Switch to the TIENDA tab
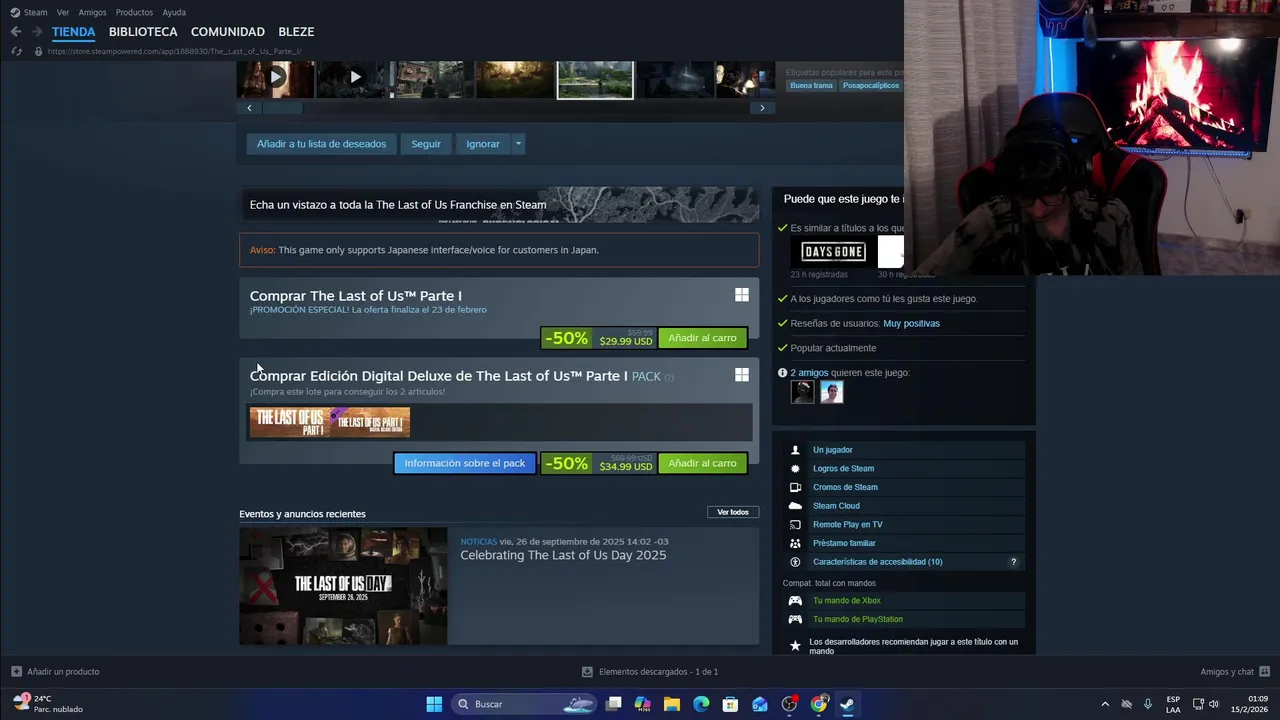This screenshot has width=1280, height=720. pyautogui.click(x=73, y=32)
